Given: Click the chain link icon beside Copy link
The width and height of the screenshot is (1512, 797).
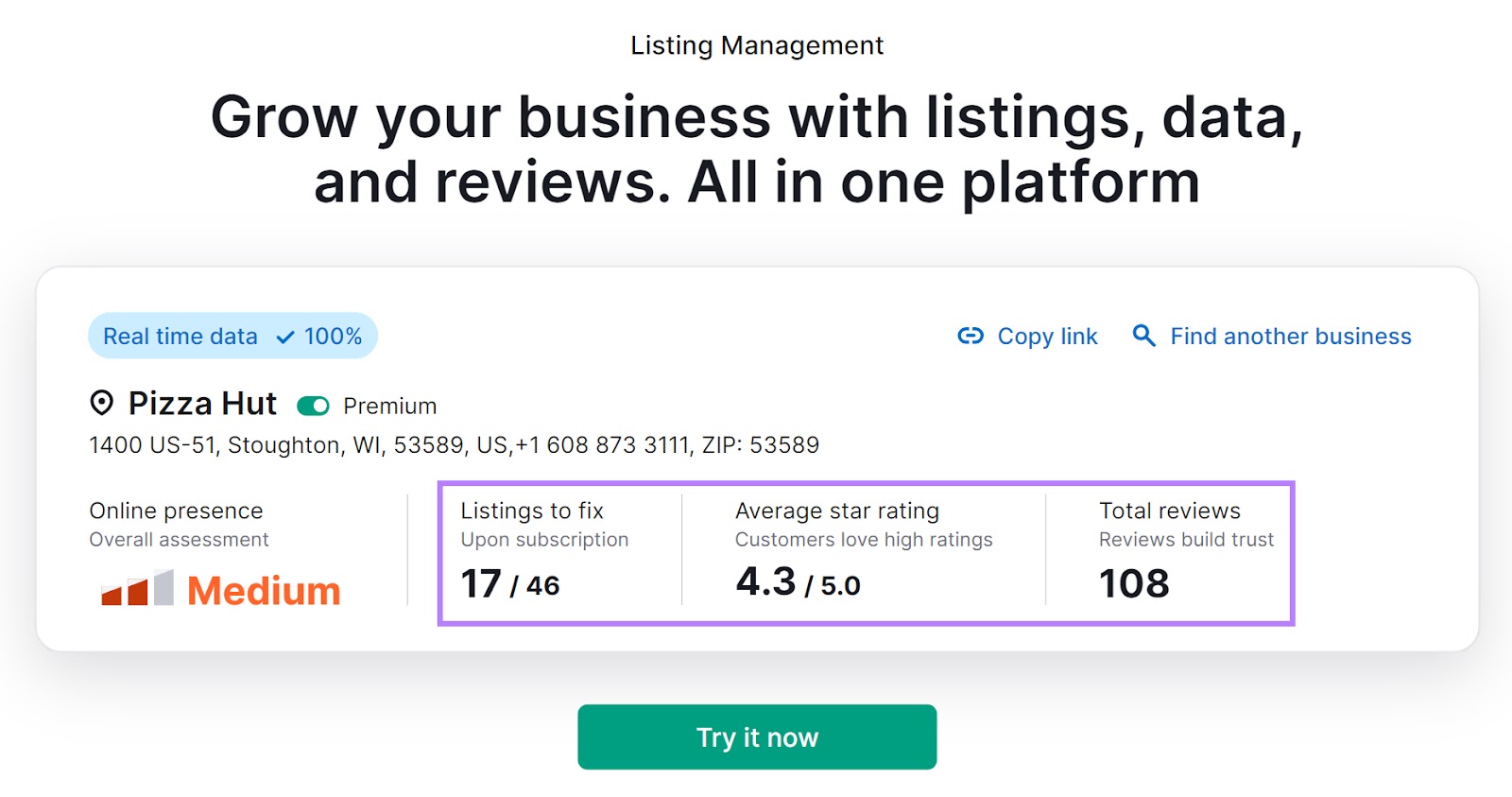Looking at the screenshot, I should pos(971,336).
